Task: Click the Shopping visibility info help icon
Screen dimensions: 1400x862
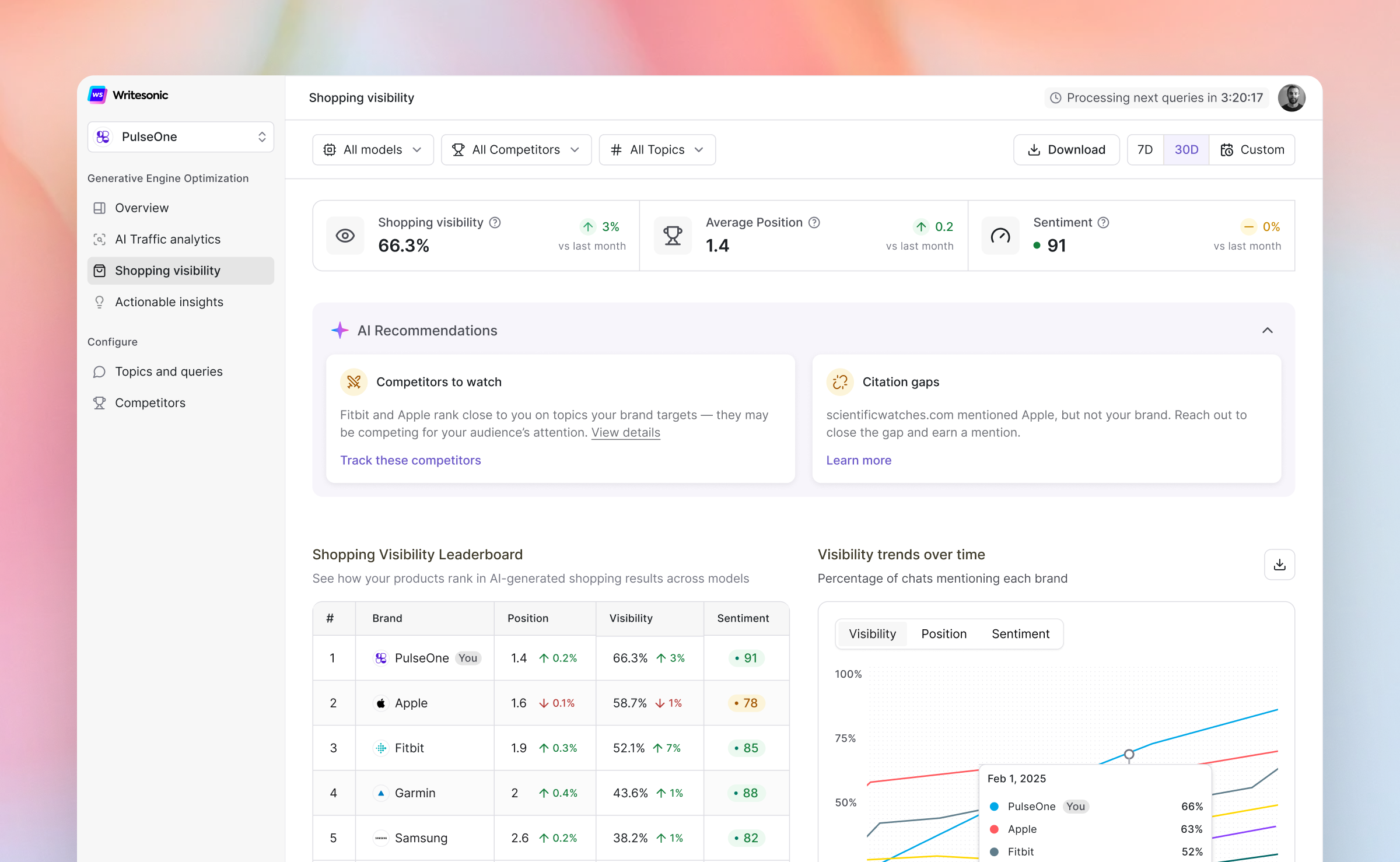Action: click(x=495, y=222)
